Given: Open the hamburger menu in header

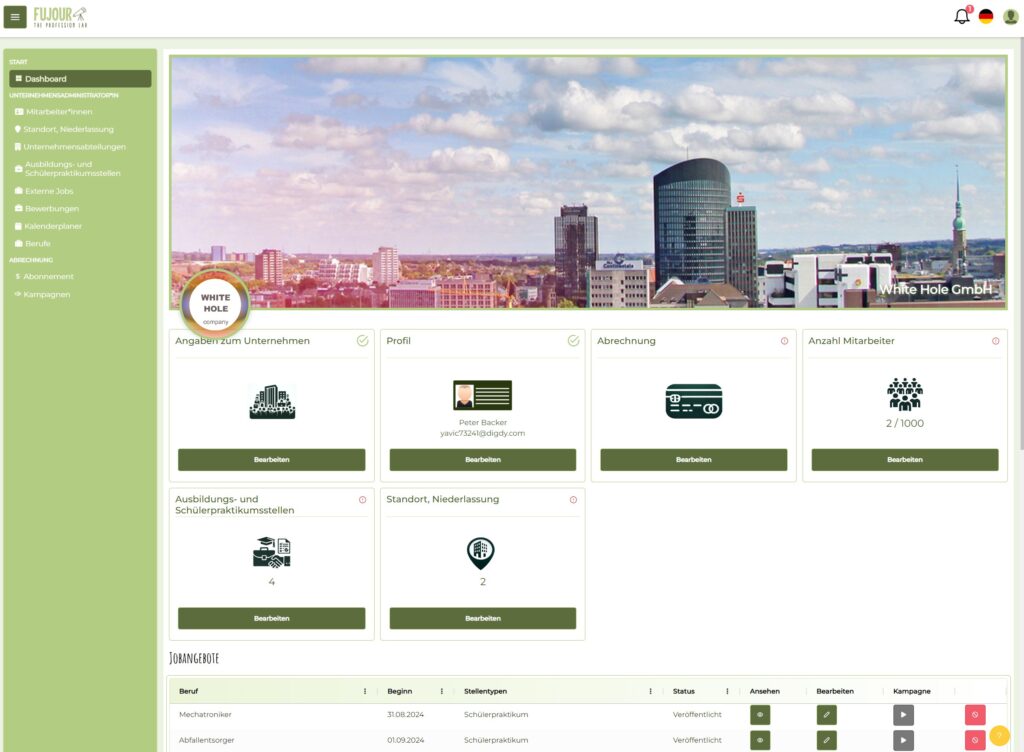Looking at the screenshot, I should [15, 17].
